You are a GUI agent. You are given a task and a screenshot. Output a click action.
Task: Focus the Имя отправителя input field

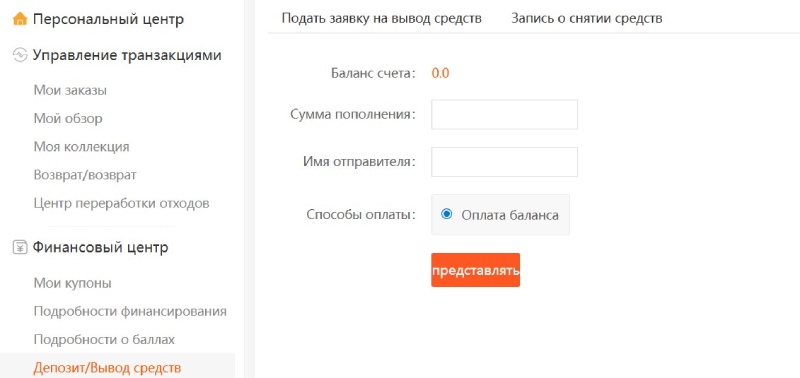(504, 162)
